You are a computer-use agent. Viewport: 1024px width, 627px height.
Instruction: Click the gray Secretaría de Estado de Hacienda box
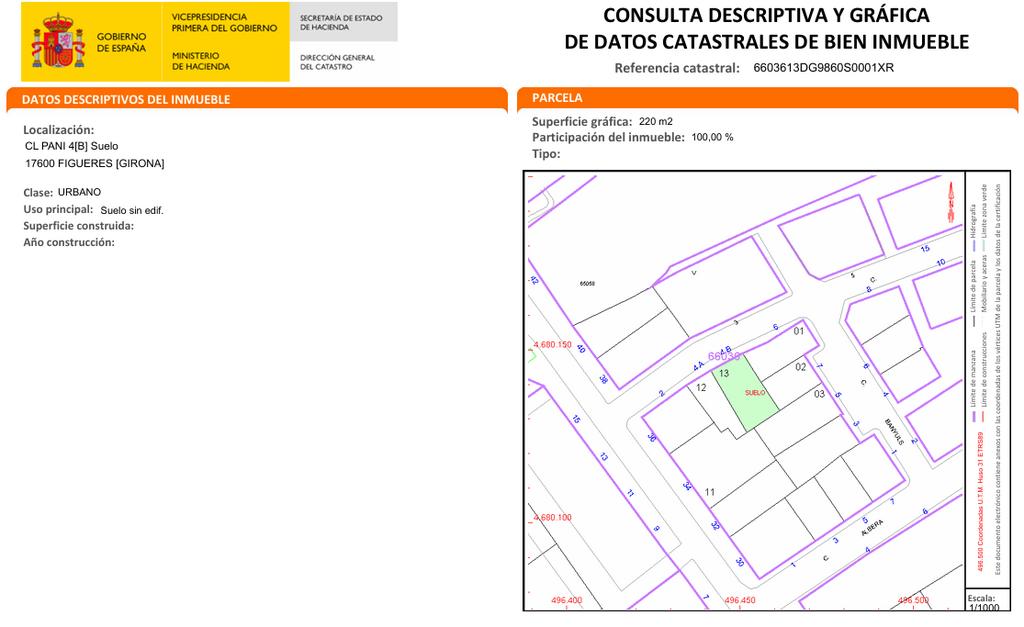(342, 22)
